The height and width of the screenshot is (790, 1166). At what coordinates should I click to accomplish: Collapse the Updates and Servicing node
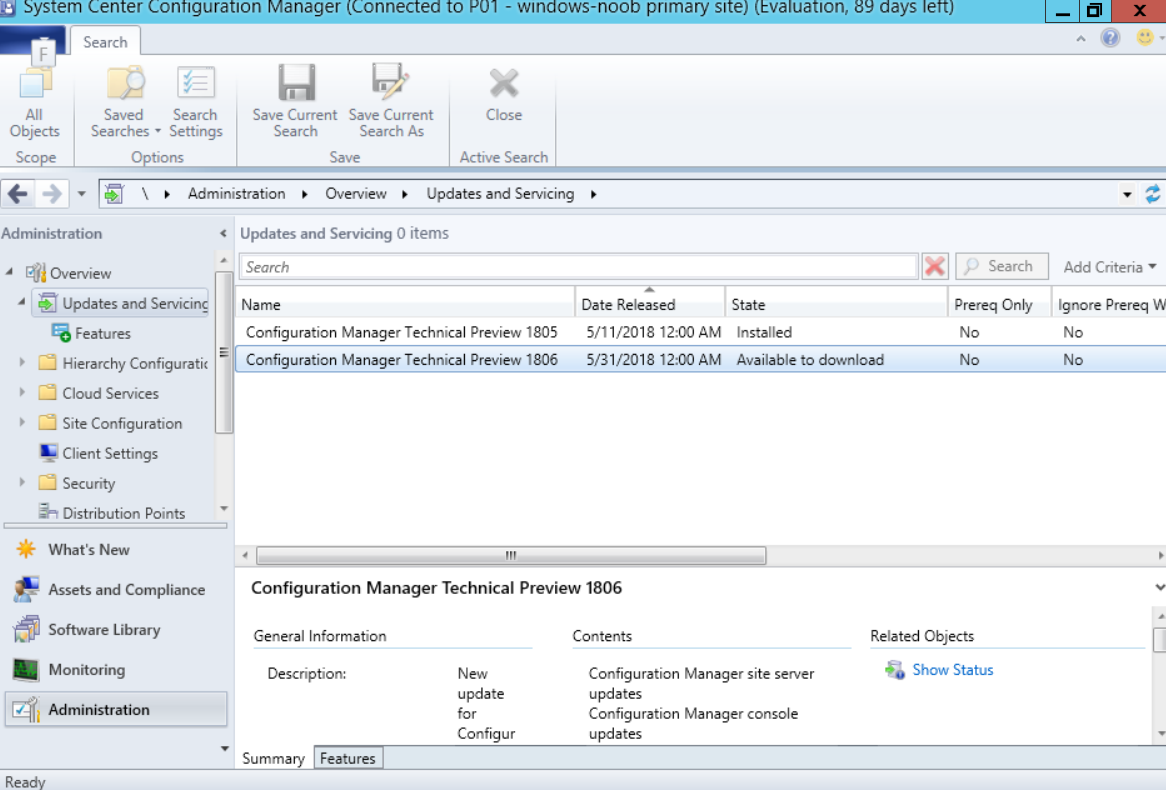click(22, 302)
